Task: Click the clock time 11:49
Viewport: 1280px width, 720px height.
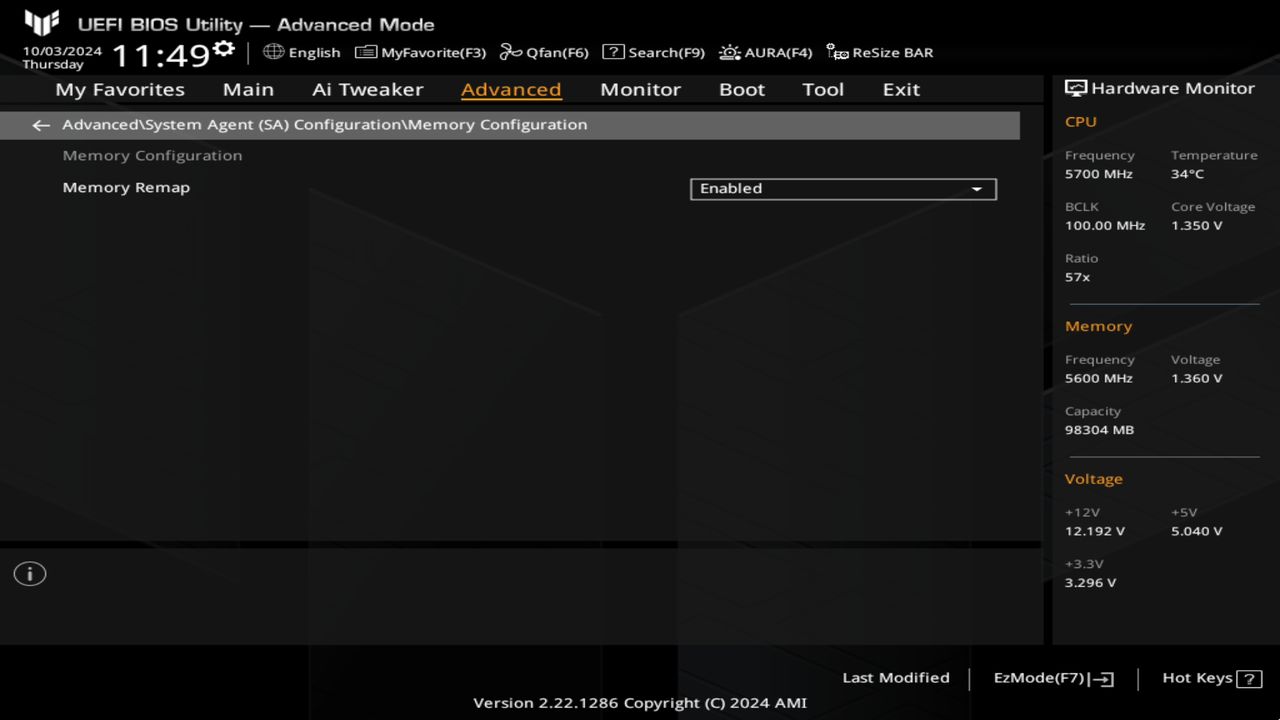Action: (x=161, y=55)
